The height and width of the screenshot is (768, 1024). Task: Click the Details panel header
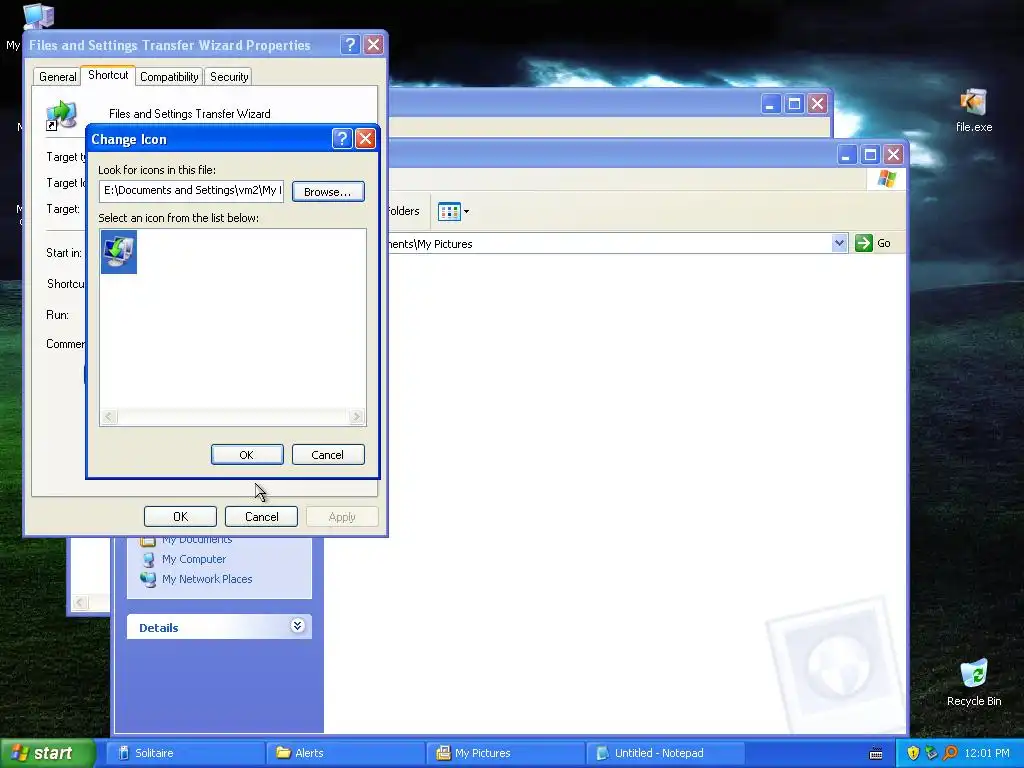[x=219, y=627]
